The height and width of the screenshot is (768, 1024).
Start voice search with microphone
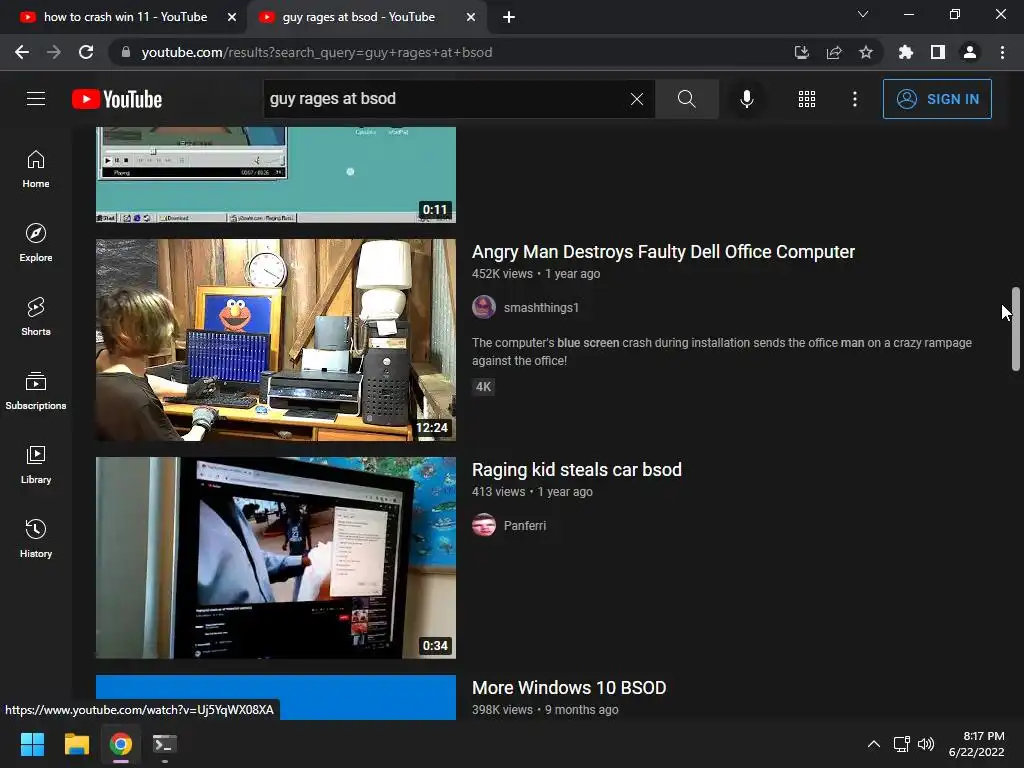(x=746, y=99)
